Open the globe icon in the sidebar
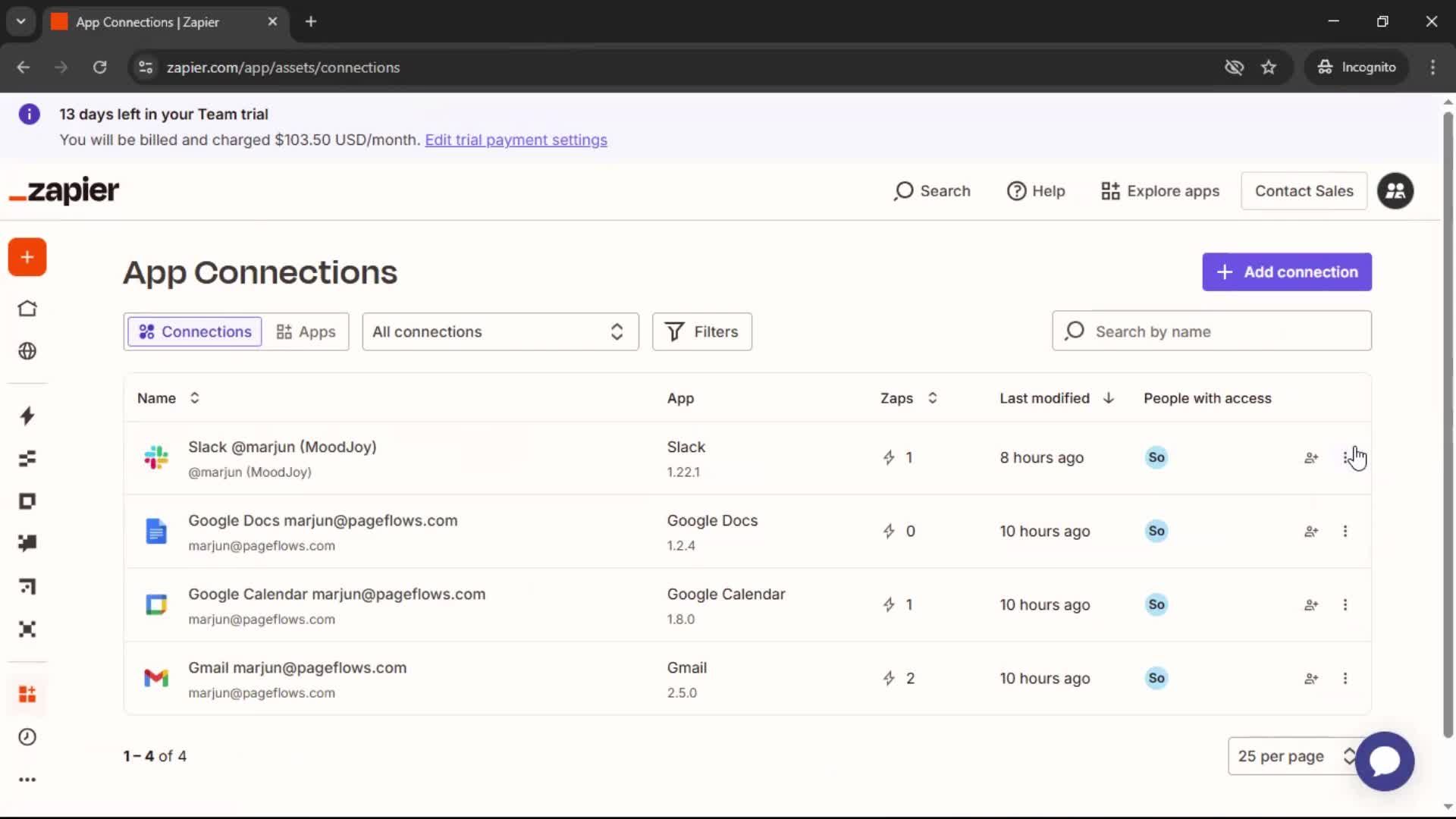Image resolution: width=1456 pixels, height=819 pixels. pos(27,351)
